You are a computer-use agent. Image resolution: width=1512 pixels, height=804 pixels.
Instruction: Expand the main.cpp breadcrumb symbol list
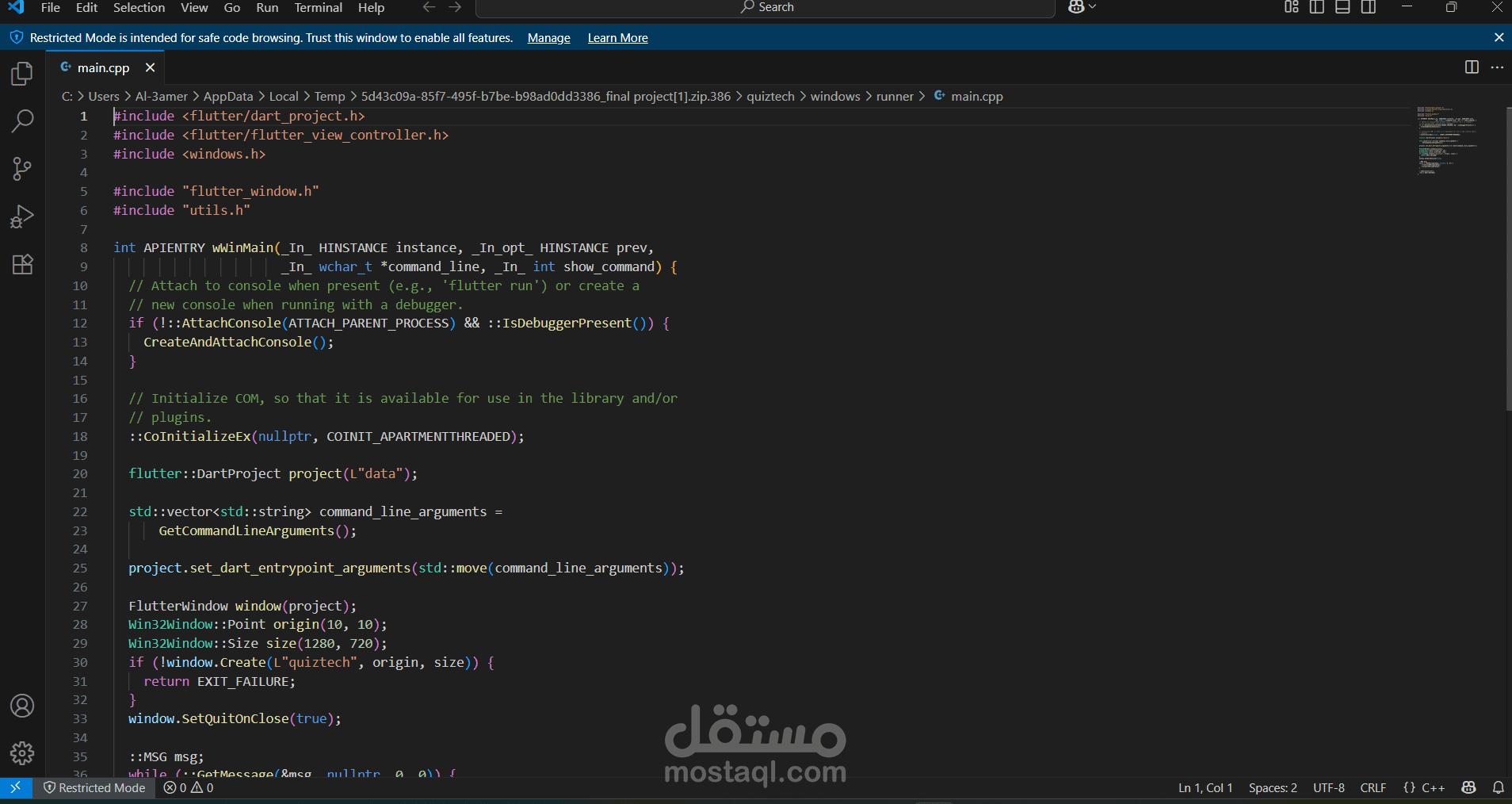pos(968,96)
